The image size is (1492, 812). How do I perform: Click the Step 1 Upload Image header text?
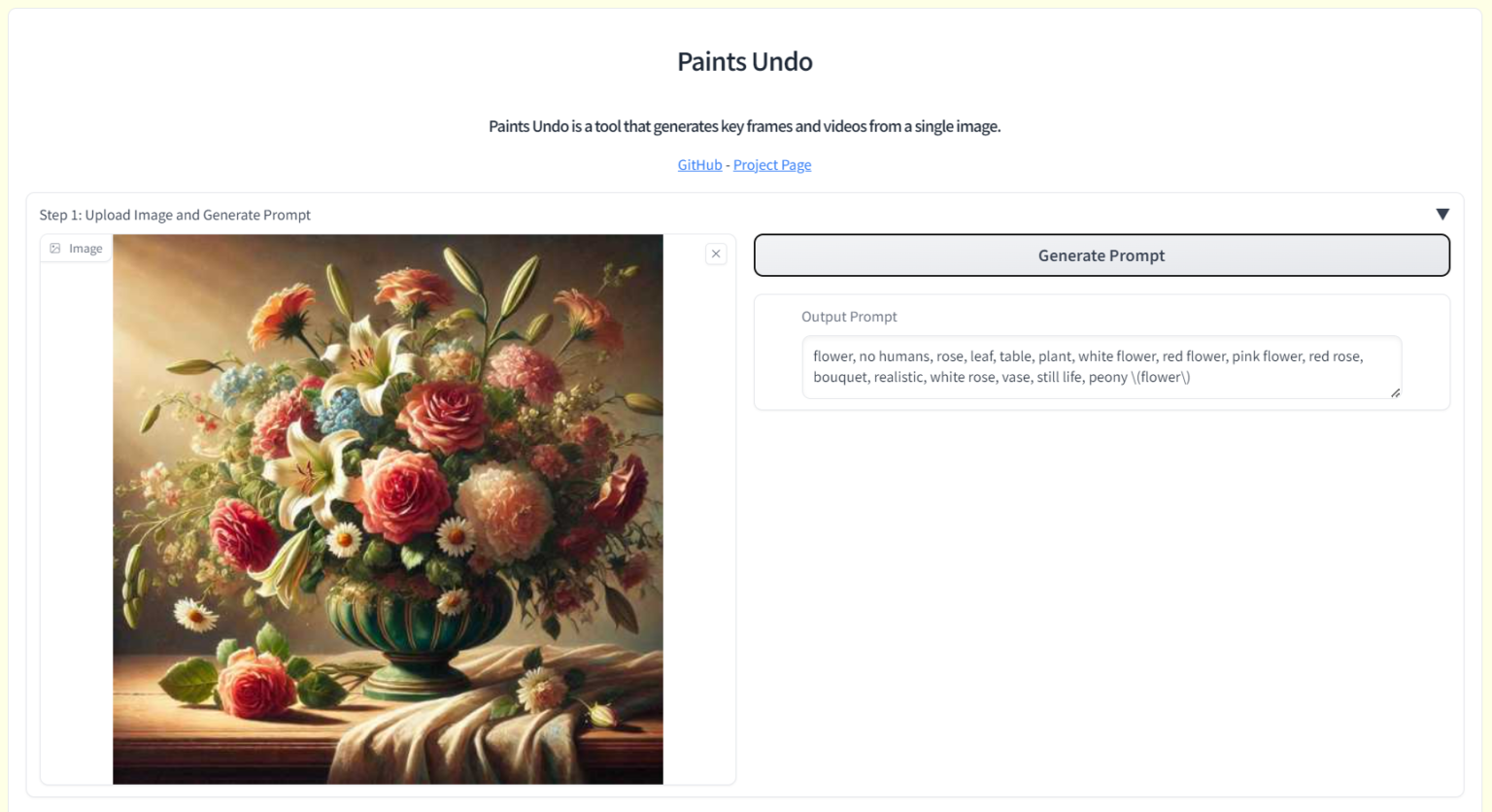pyautogui.click(x=175, y=215)
